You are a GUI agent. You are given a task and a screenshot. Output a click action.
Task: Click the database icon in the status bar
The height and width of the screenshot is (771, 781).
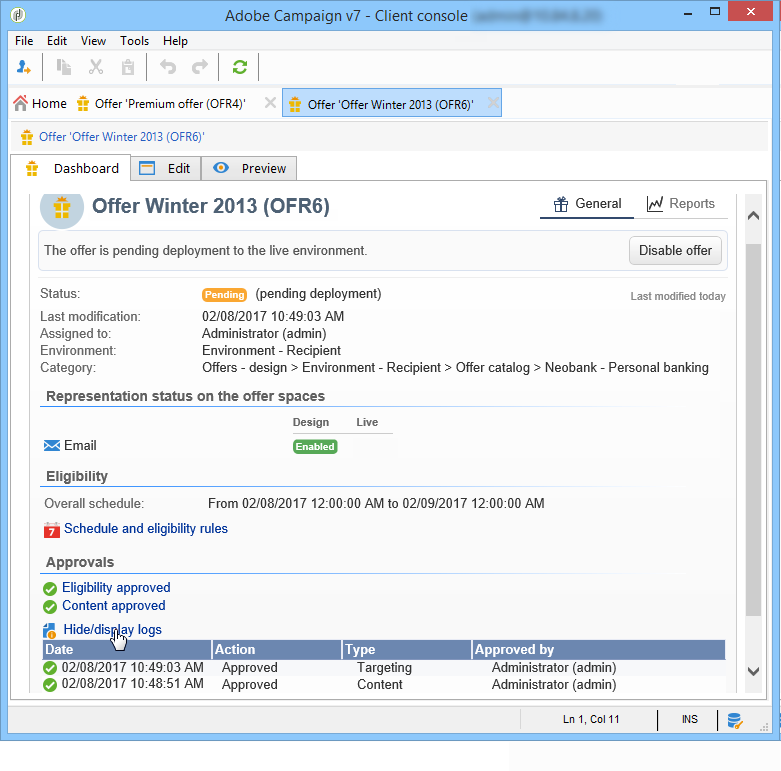tap(735, 720)
